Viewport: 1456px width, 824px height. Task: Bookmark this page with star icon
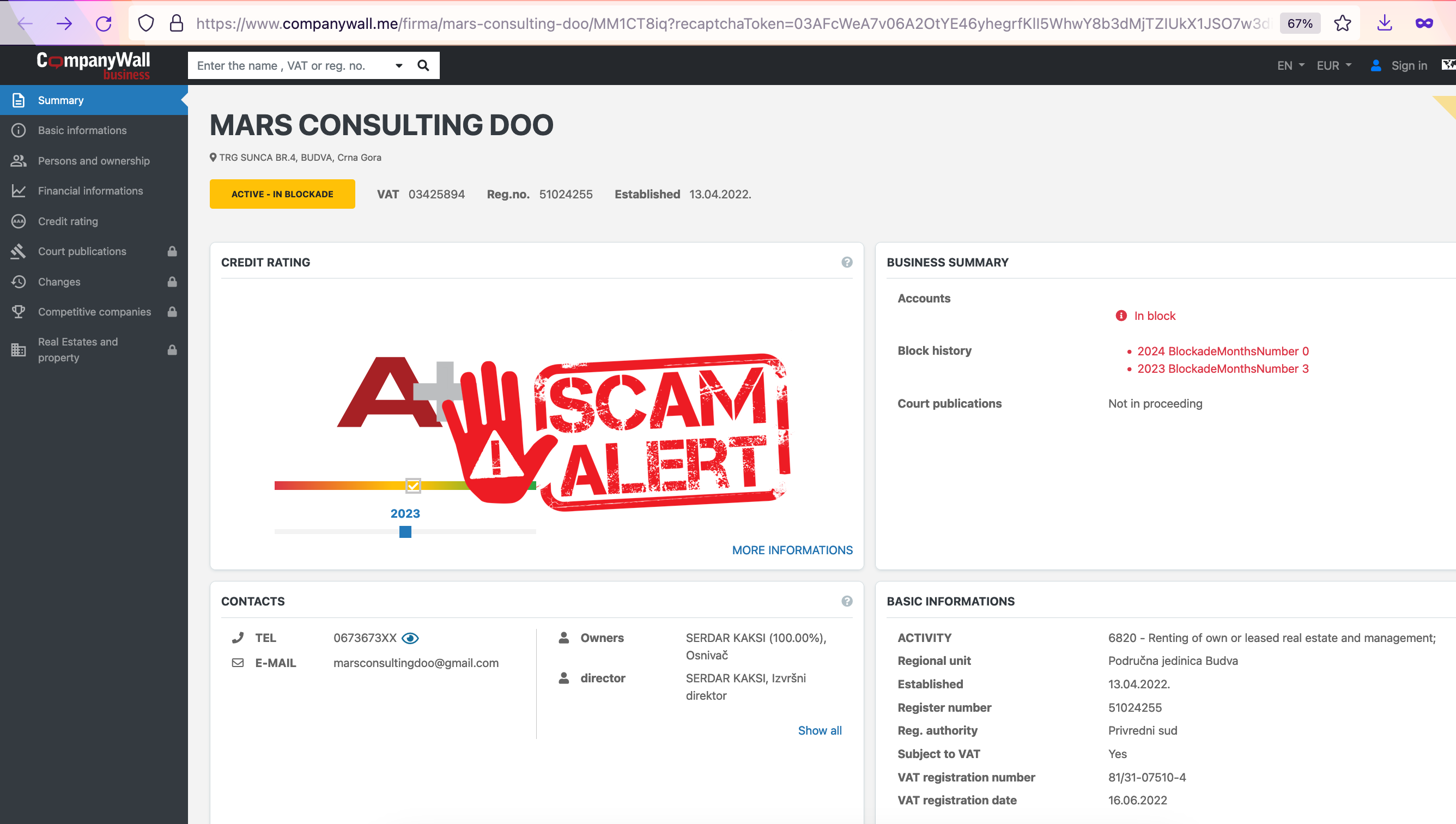(1342, 23)
